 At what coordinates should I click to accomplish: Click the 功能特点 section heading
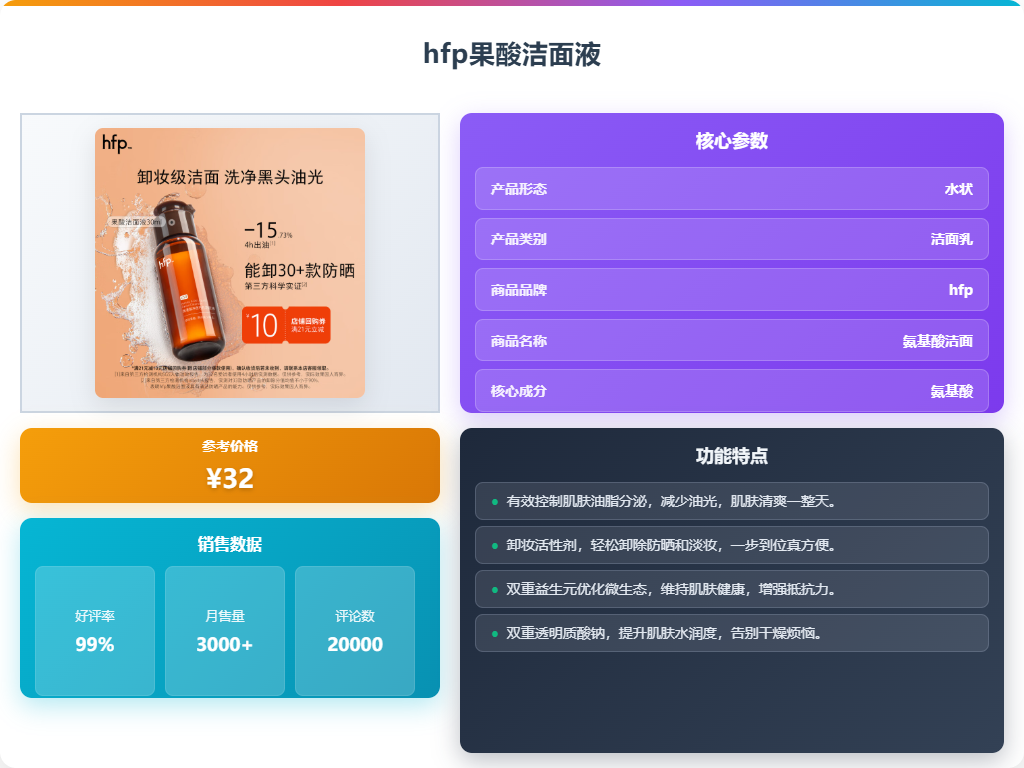(x=731, y=456)
